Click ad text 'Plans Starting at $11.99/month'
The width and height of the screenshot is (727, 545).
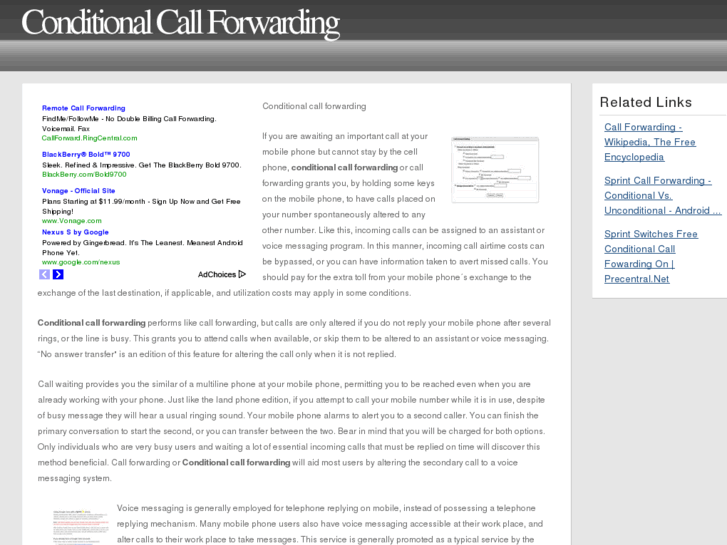coord(93,201)
